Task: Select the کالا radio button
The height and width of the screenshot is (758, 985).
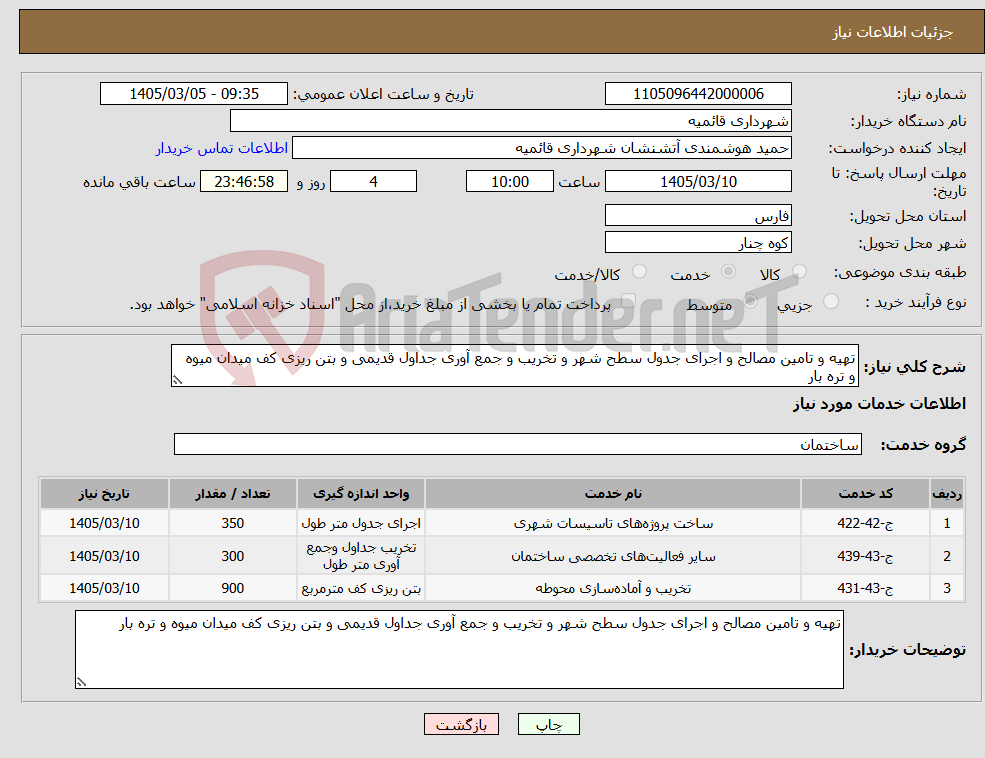Action: click(x=799, y=272)
